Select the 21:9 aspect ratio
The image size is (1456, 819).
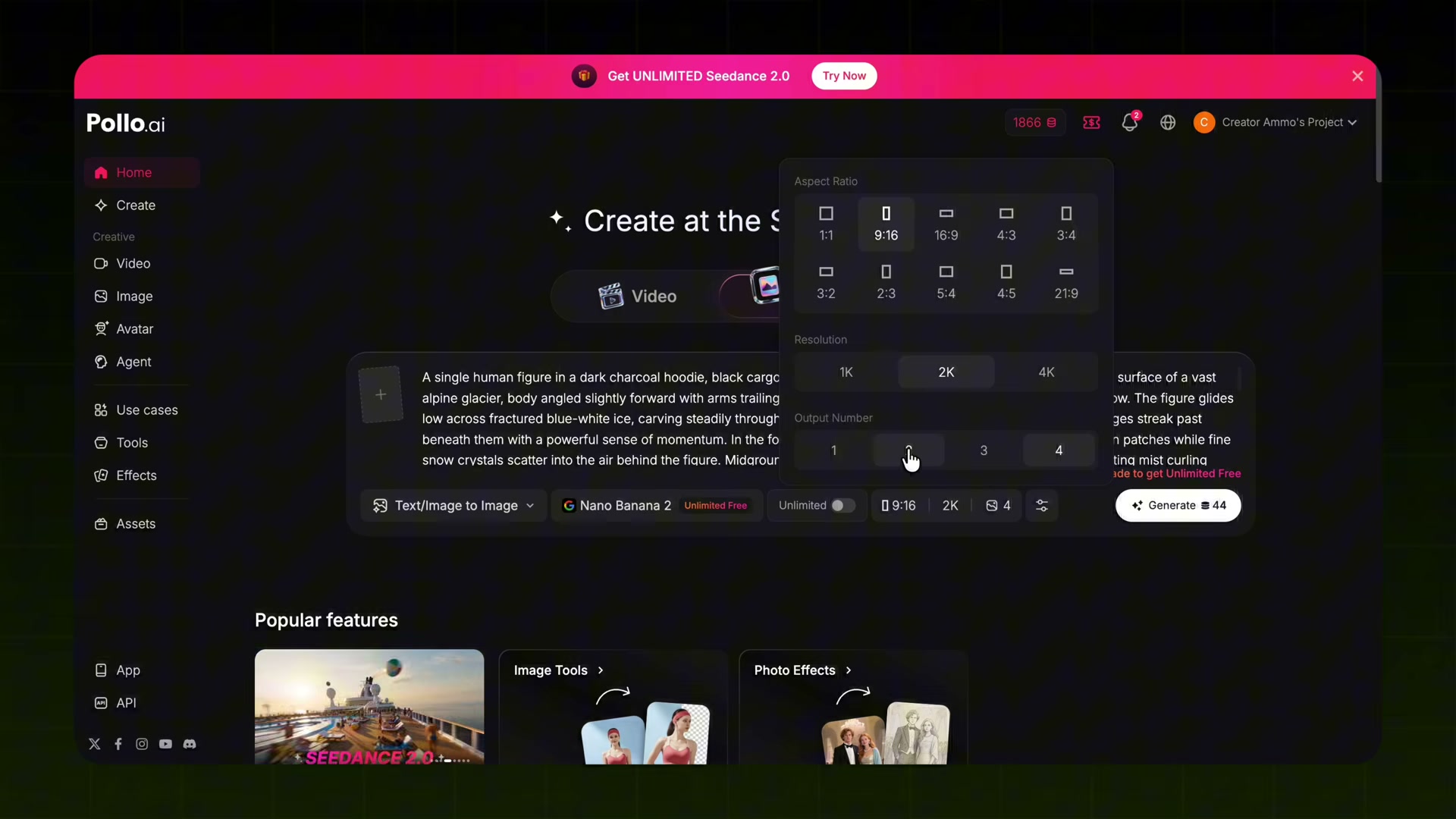1066,282
